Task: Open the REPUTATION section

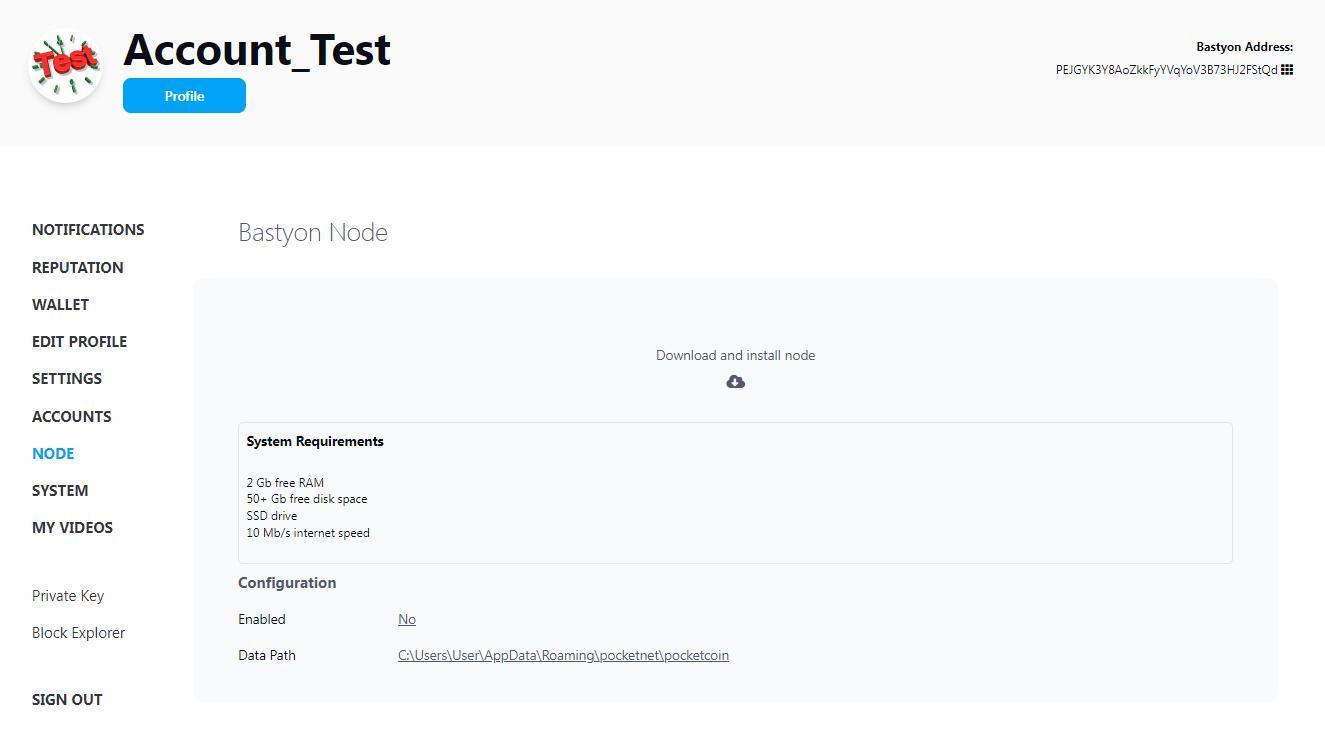Action: pyautogui.click(x=77, y=267)
